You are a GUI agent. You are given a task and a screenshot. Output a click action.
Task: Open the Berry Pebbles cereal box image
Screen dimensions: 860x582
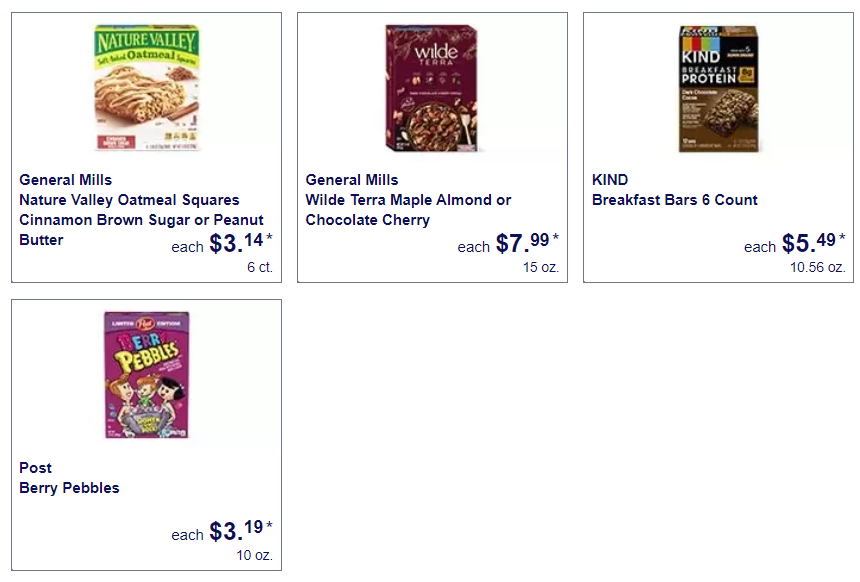[x=146, y=375]
